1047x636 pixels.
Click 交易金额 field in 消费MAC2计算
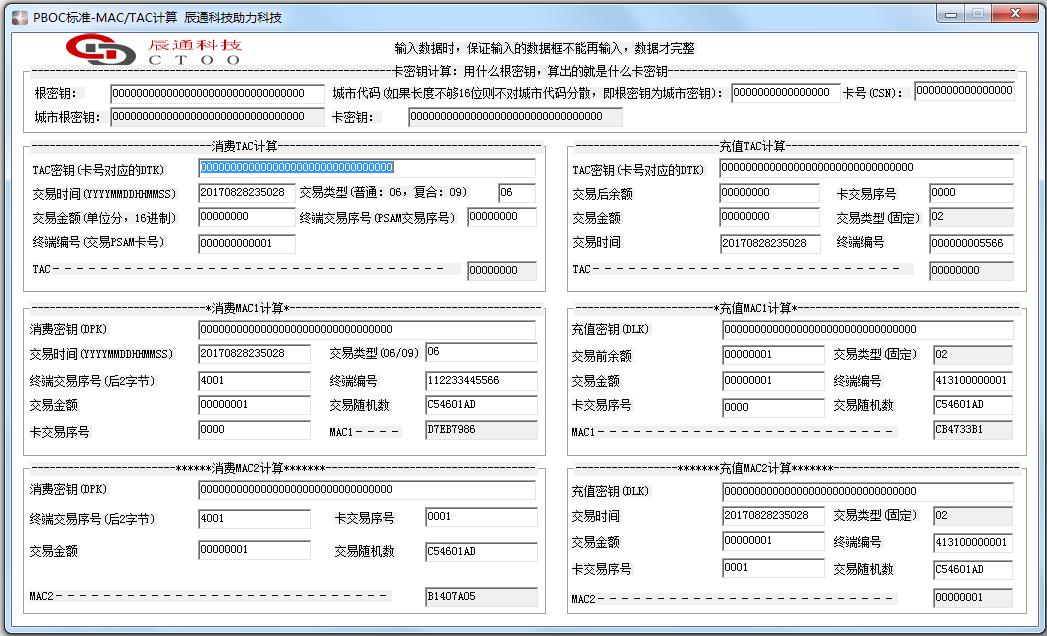(x=254, y=550)
